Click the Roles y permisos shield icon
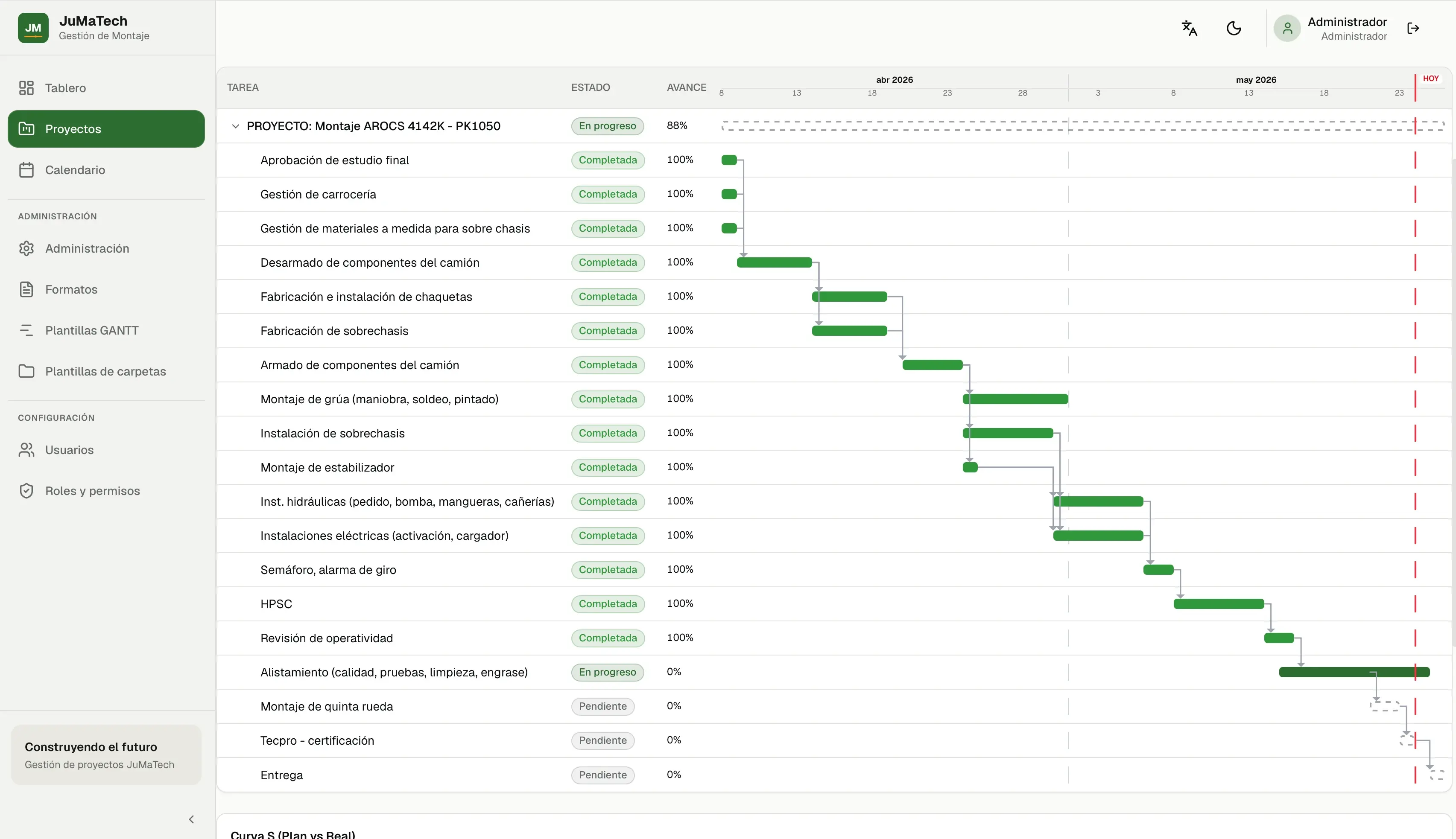The height and width of the screenshot is (839, 1456). 26,490
